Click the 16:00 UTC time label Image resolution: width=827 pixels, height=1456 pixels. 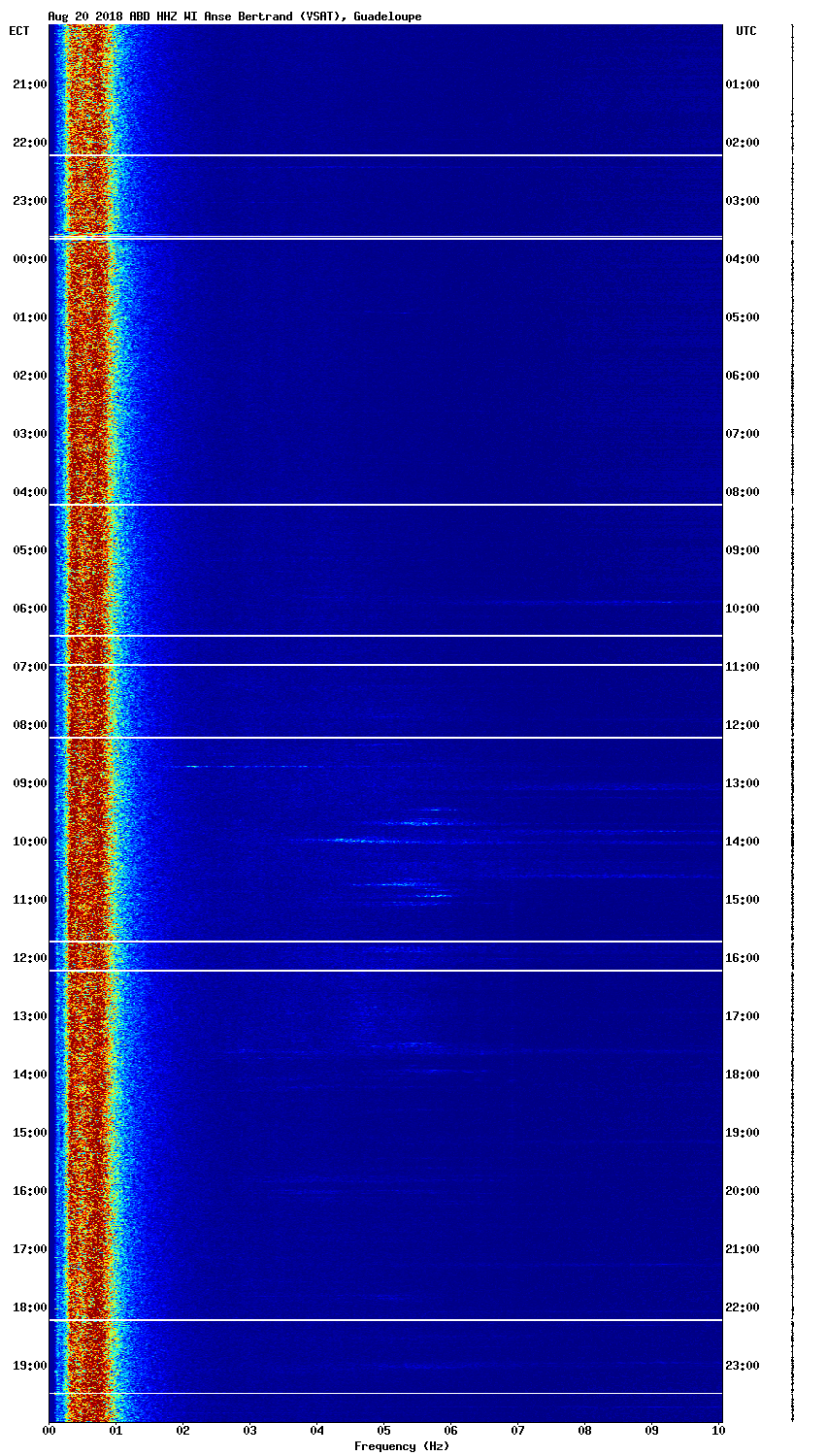click(x=743, y=958)
